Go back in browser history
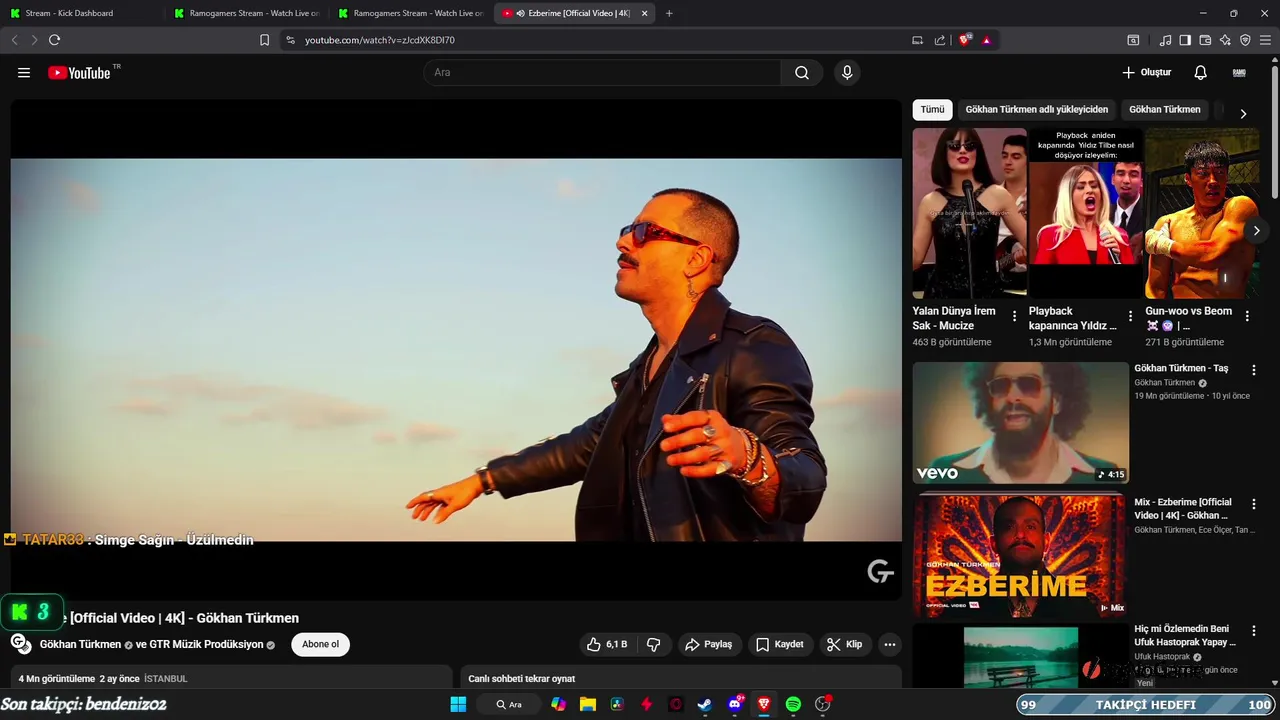This screenshot has height=720, width=1280. pyautogui.click(x=14, y=40)
